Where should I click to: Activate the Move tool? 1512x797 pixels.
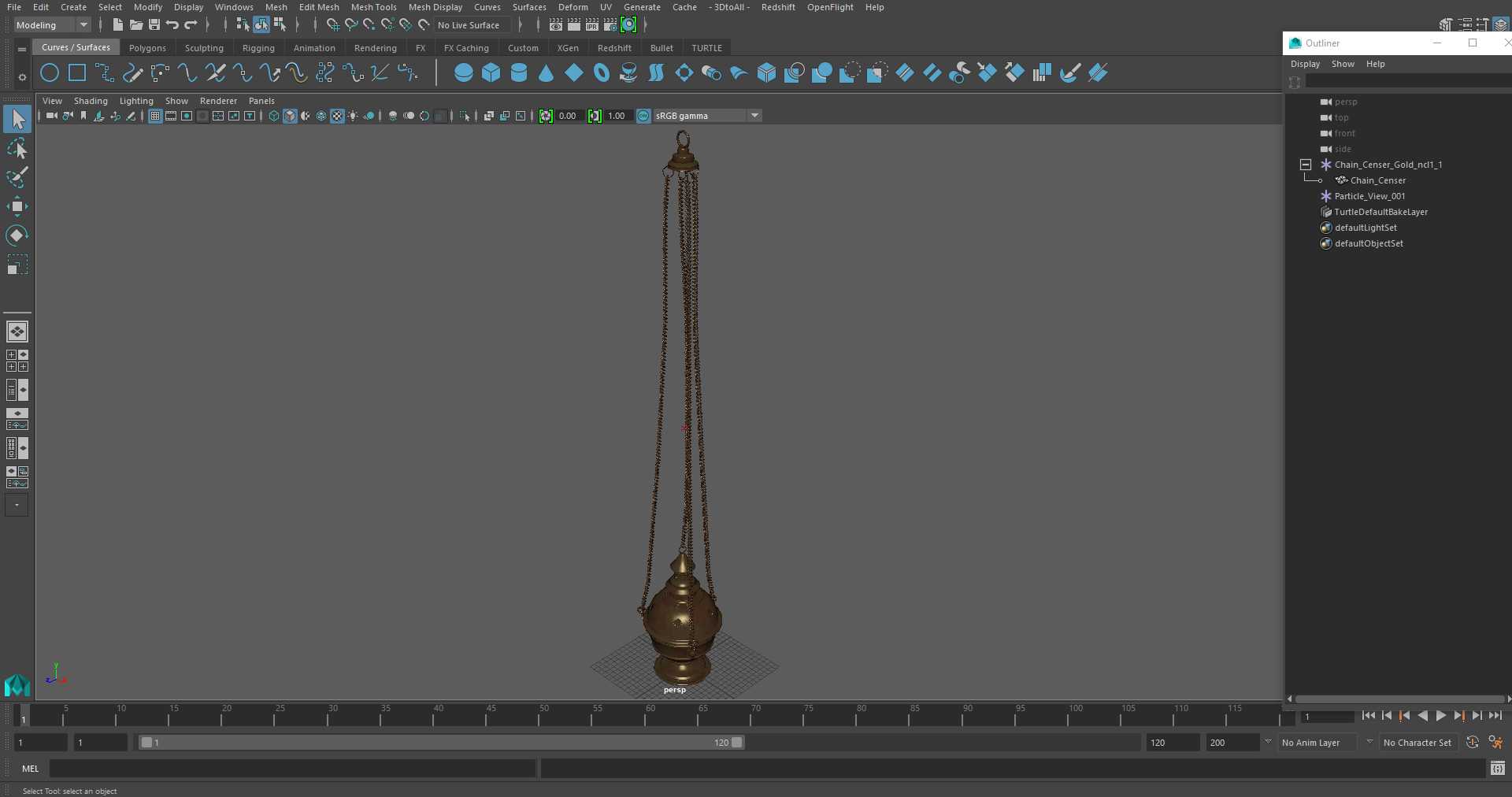pyautogui.click(x=17, y=206)
